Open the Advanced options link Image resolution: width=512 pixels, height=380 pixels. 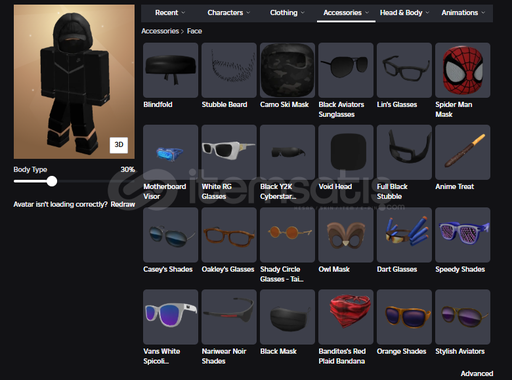[x=477, y=374]
